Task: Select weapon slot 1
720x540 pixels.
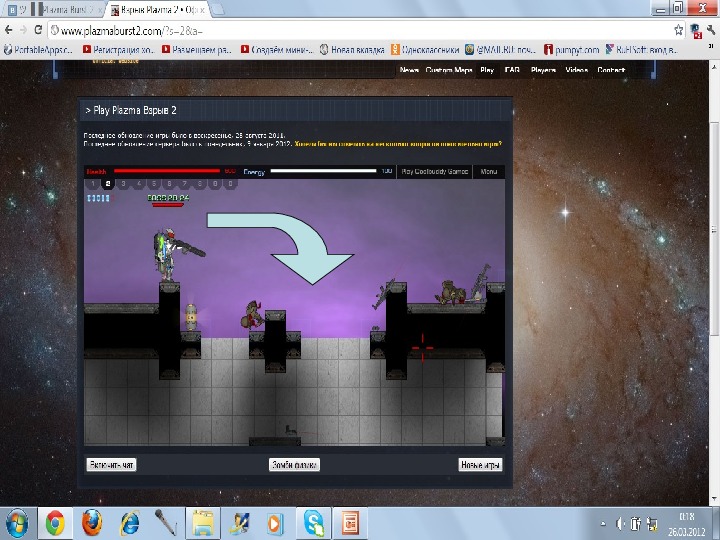Action: [93, 184]
